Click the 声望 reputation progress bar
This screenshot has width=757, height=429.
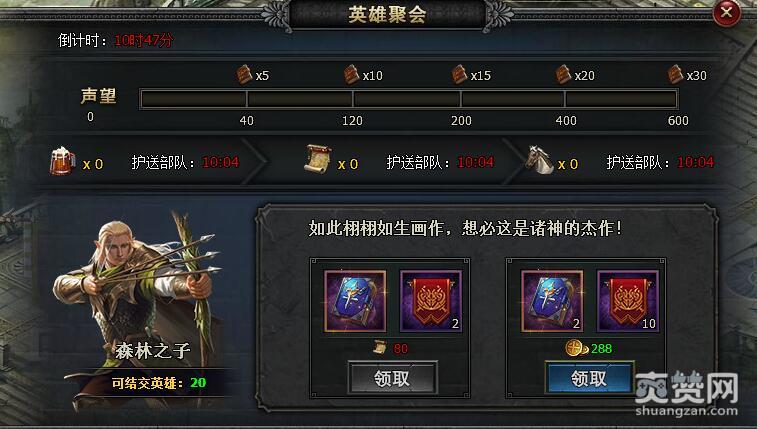click(x=408, y=99)
